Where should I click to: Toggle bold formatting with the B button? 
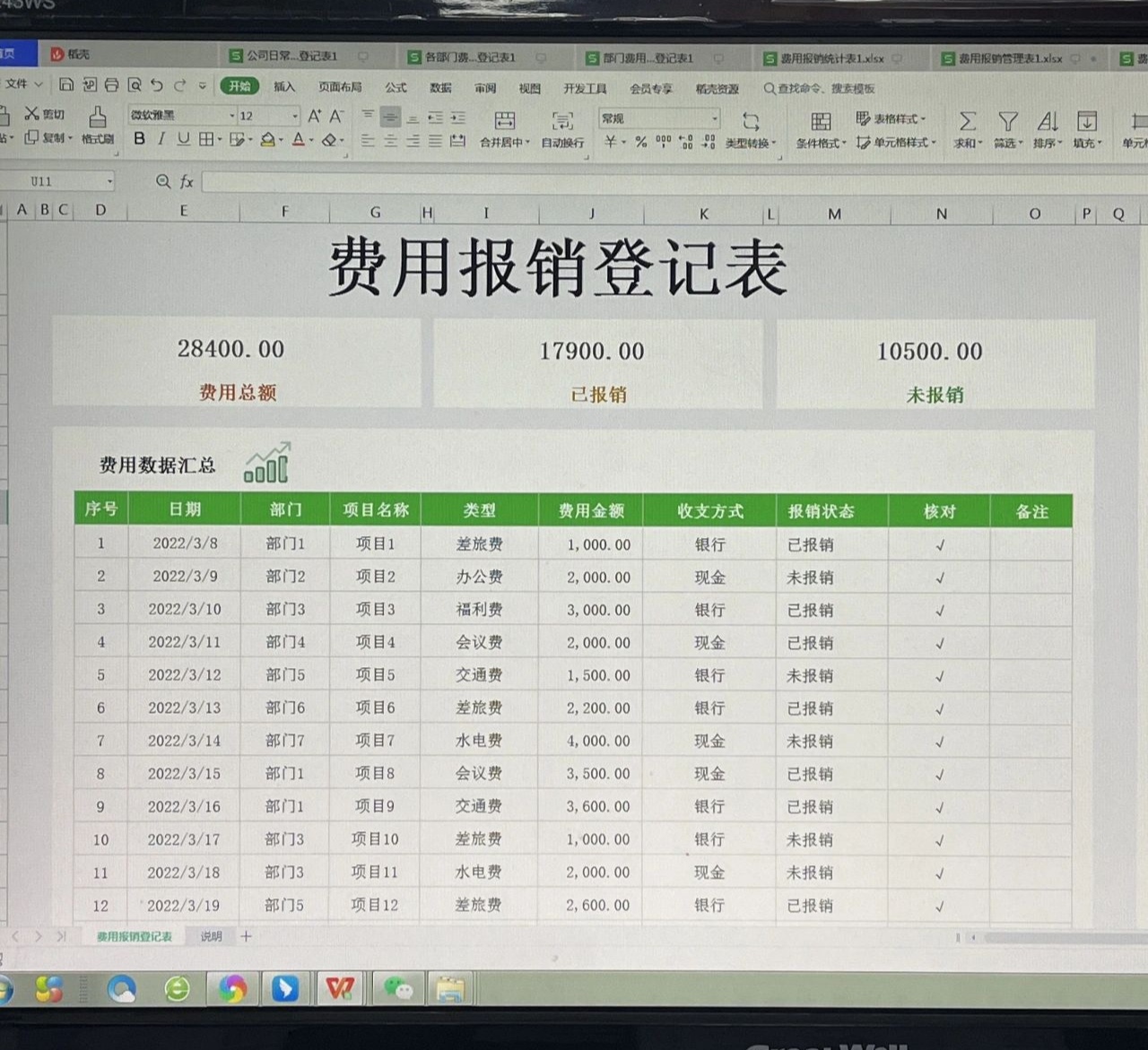click(139, 139)
